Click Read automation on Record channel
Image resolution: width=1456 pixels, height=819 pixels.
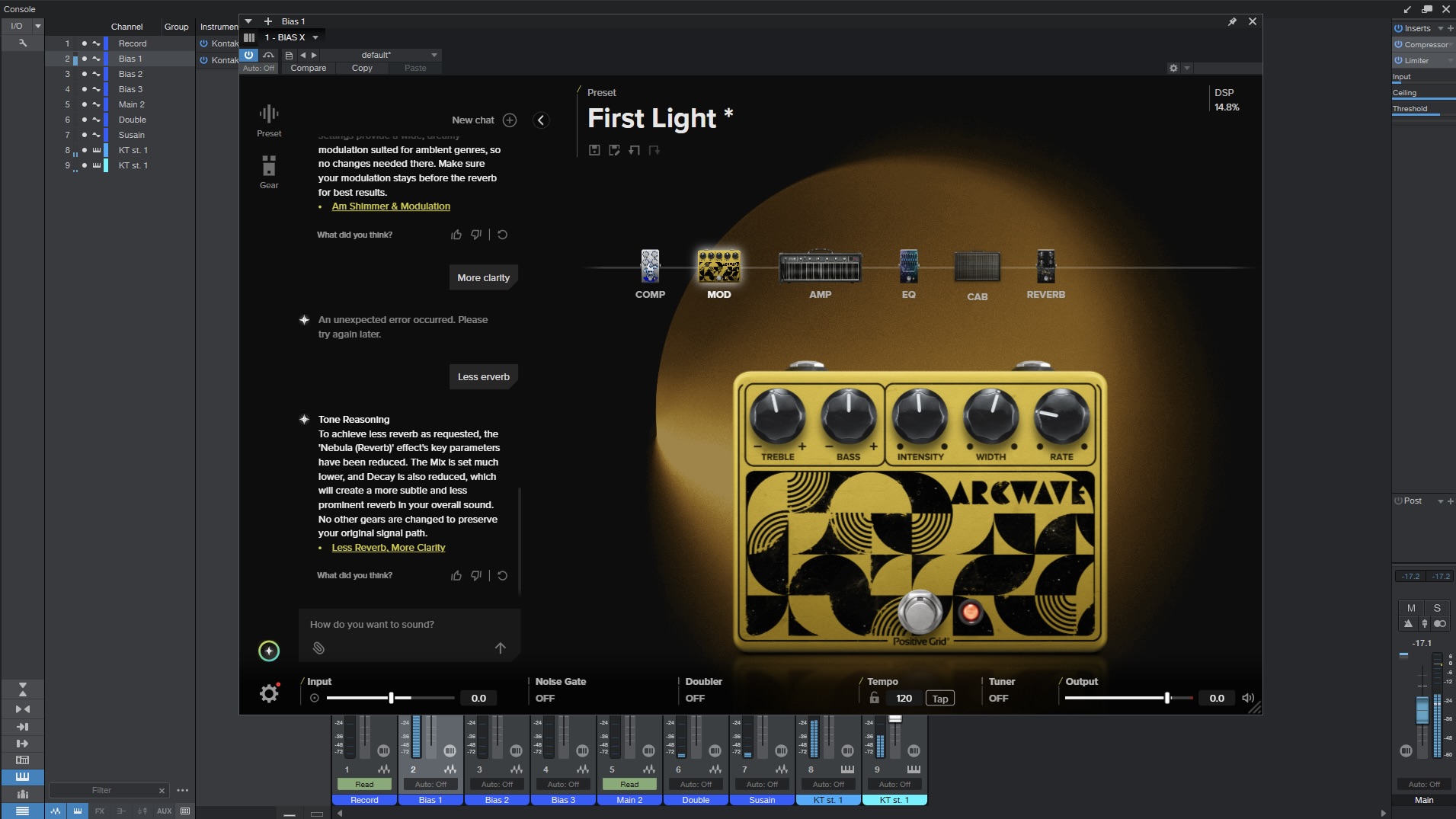point(364,784)
